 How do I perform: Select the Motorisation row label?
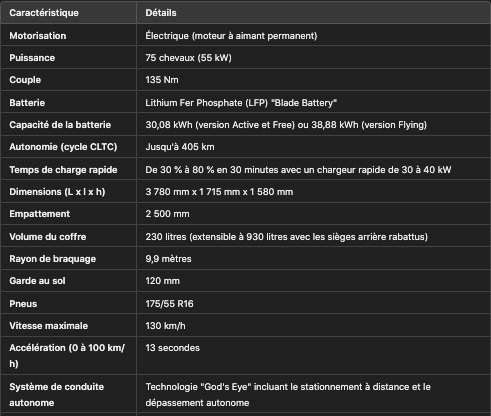pos(38,36)
